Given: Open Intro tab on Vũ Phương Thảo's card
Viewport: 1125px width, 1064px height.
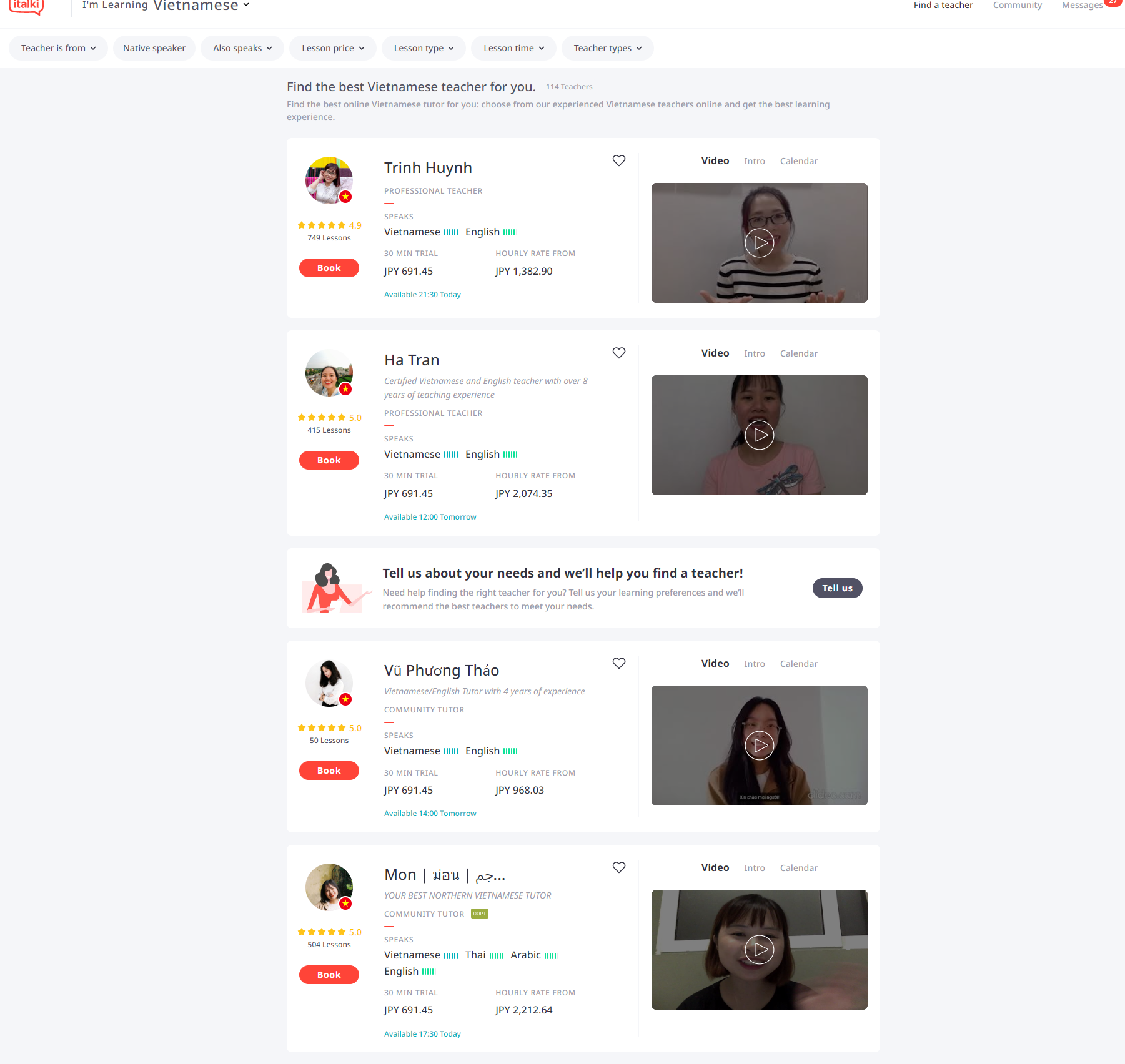Looking at the screenshot, I should click(x=755, y=664).
